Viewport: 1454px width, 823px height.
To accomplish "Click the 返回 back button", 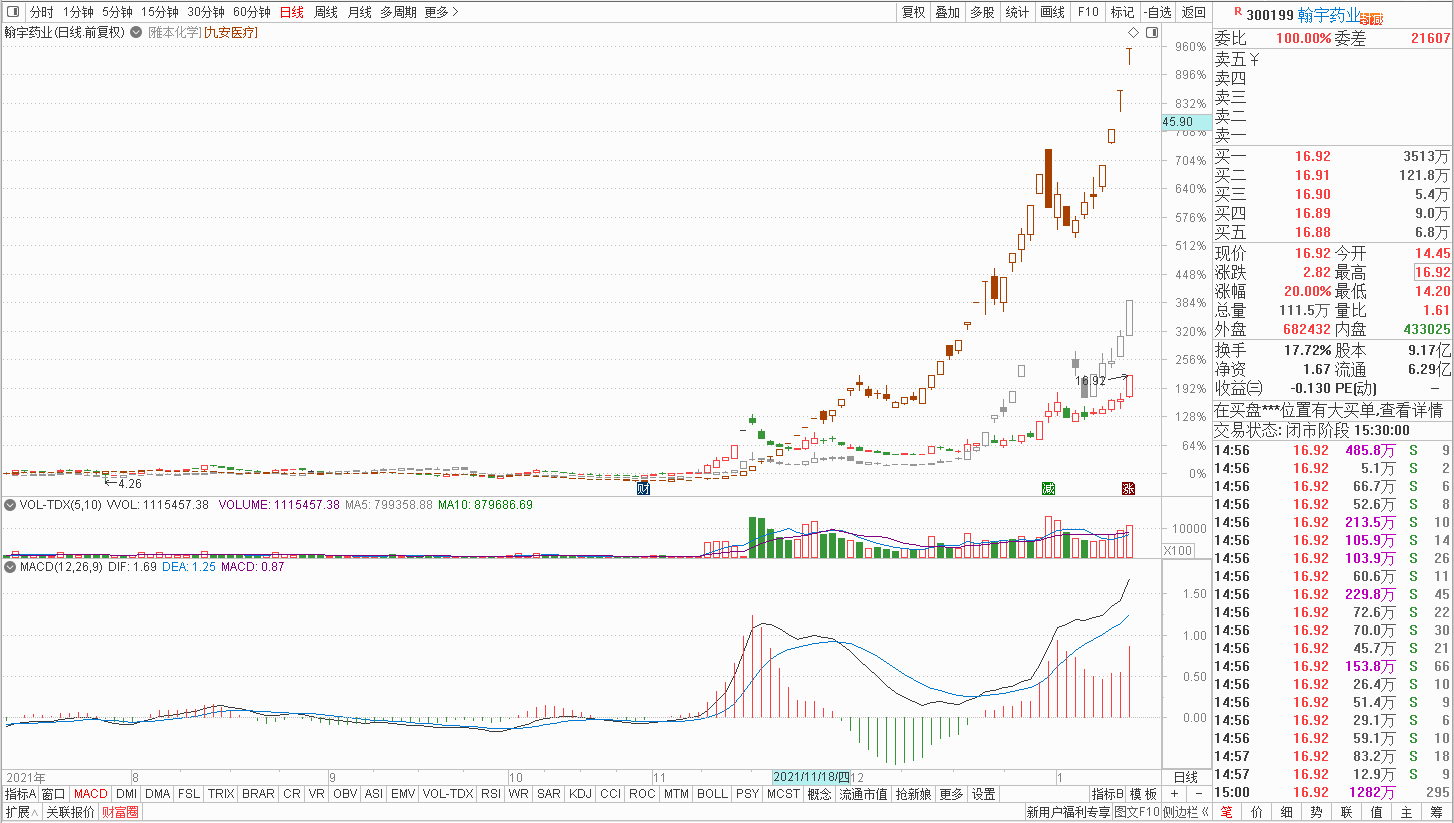I will [1193, 12].
